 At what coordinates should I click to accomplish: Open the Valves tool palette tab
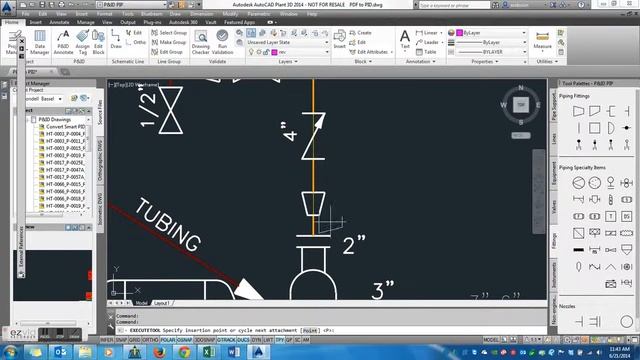click(553, 207)
